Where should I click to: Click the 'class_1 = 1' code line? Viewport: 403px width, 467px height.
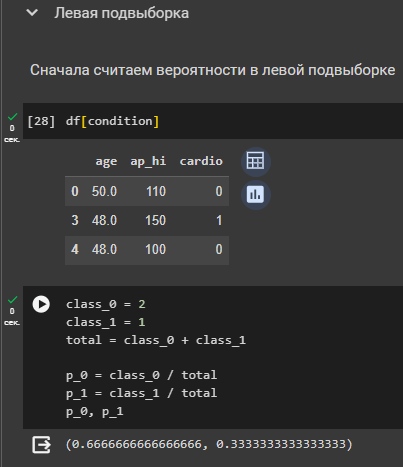(106, 322)
